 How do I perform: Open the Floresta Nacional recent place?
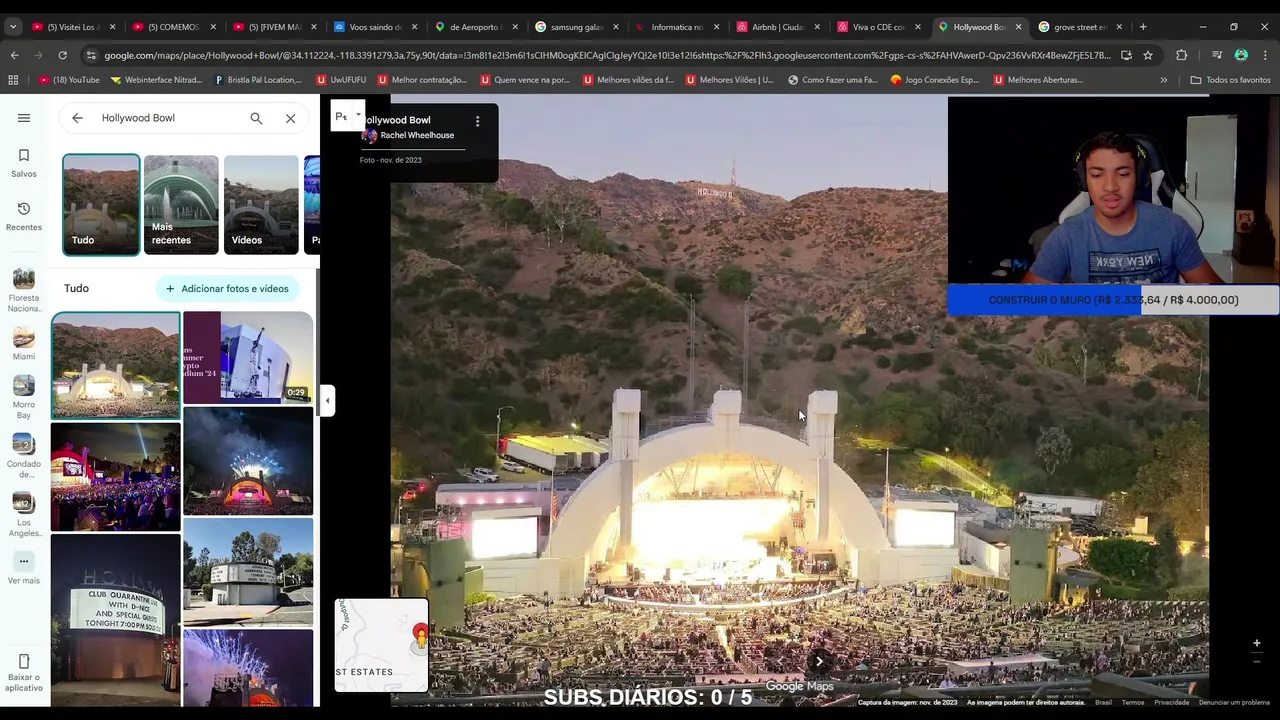24,290
